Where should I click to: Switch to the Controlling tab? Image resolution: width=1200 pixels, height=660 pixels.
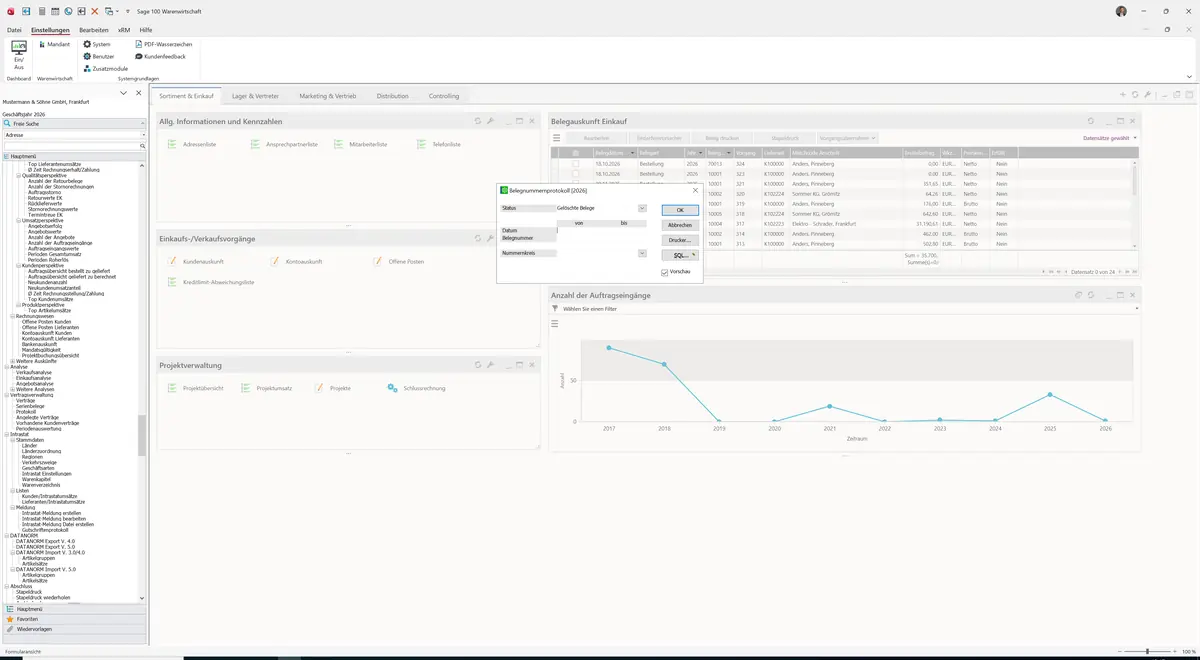pyautogui.click(x=444, y=96)
